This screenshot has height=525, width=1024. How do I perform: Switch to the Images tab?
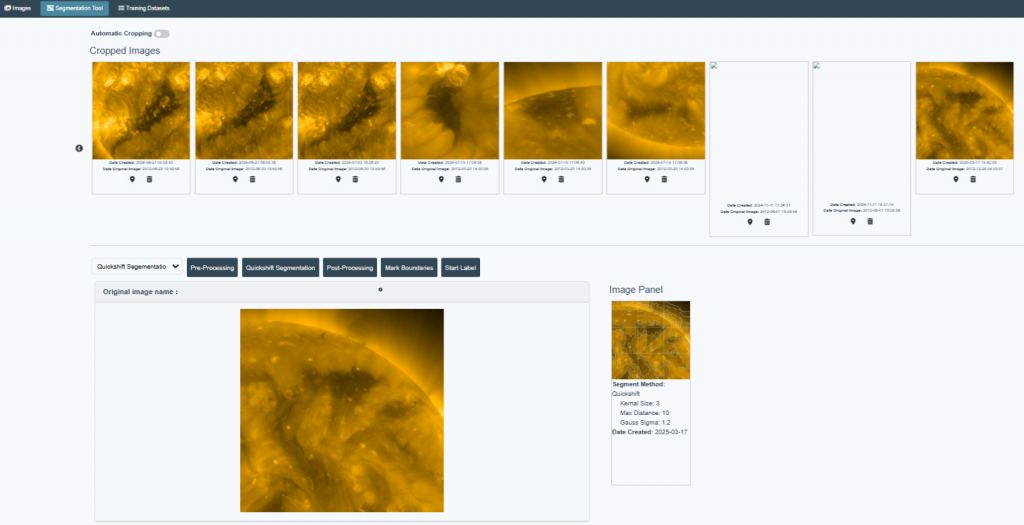coord(17,8)
